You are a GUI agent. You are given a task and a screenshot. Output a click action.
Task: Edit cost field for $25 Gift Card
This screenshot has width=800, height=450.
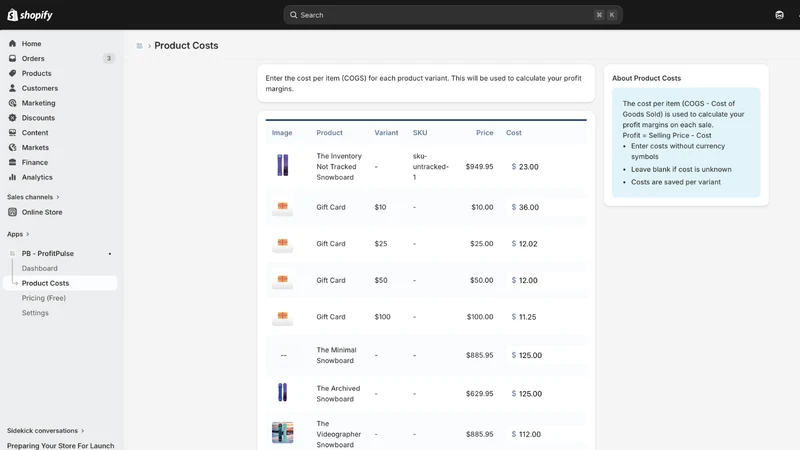[x=545, y=243]
